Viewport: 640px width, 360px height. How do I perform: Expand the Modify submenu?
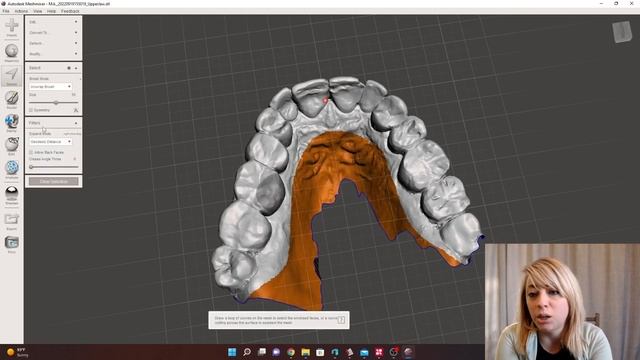coord(76,54)
